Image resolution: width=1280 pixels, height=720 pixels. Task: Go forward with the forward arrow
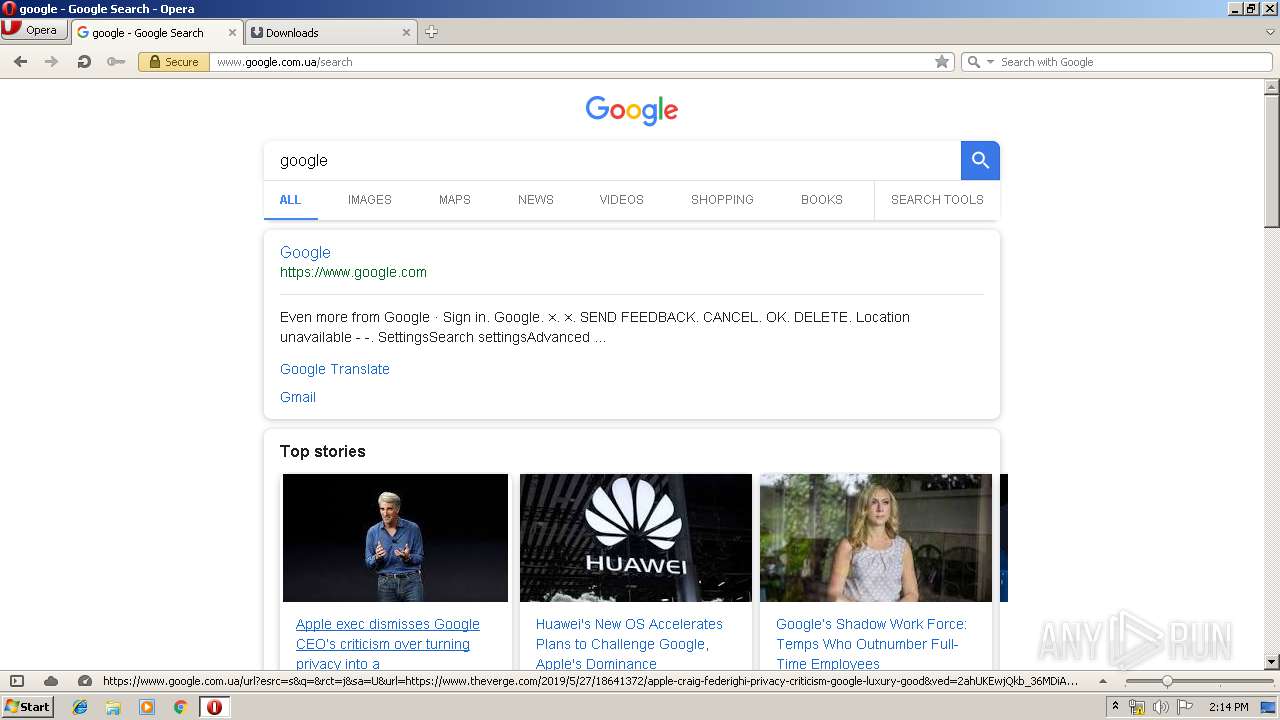point(52,62)
